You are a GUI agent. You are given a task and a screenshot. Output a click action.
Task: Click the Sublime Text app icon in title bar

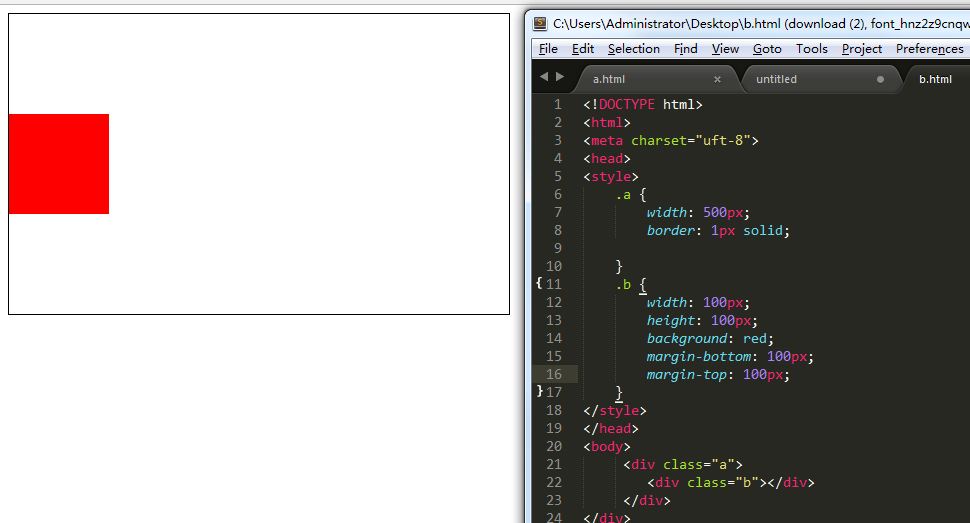pos(540,24)
